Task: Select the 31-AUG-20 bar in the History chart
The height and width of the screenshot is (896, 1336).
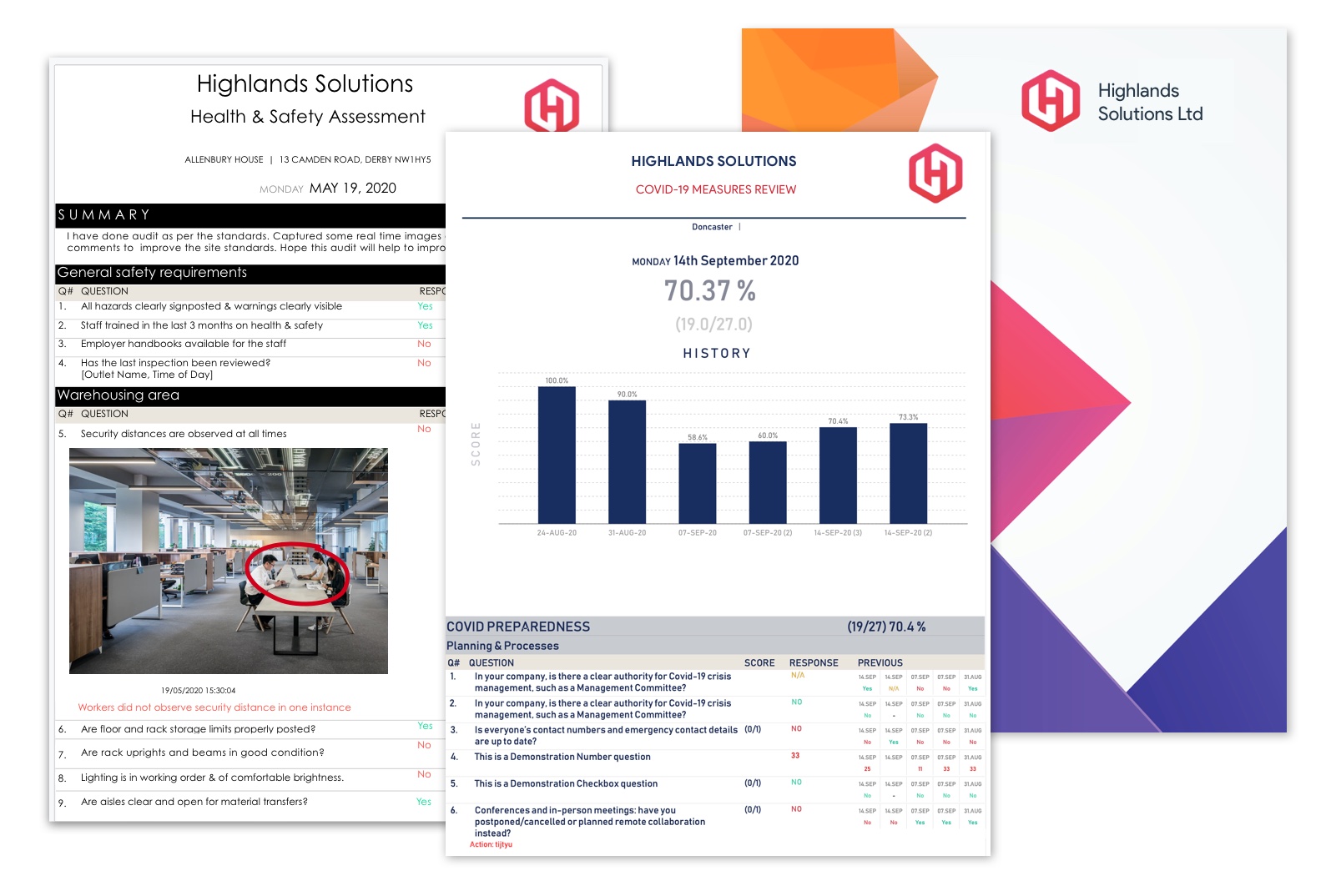Action: point(627,462)
